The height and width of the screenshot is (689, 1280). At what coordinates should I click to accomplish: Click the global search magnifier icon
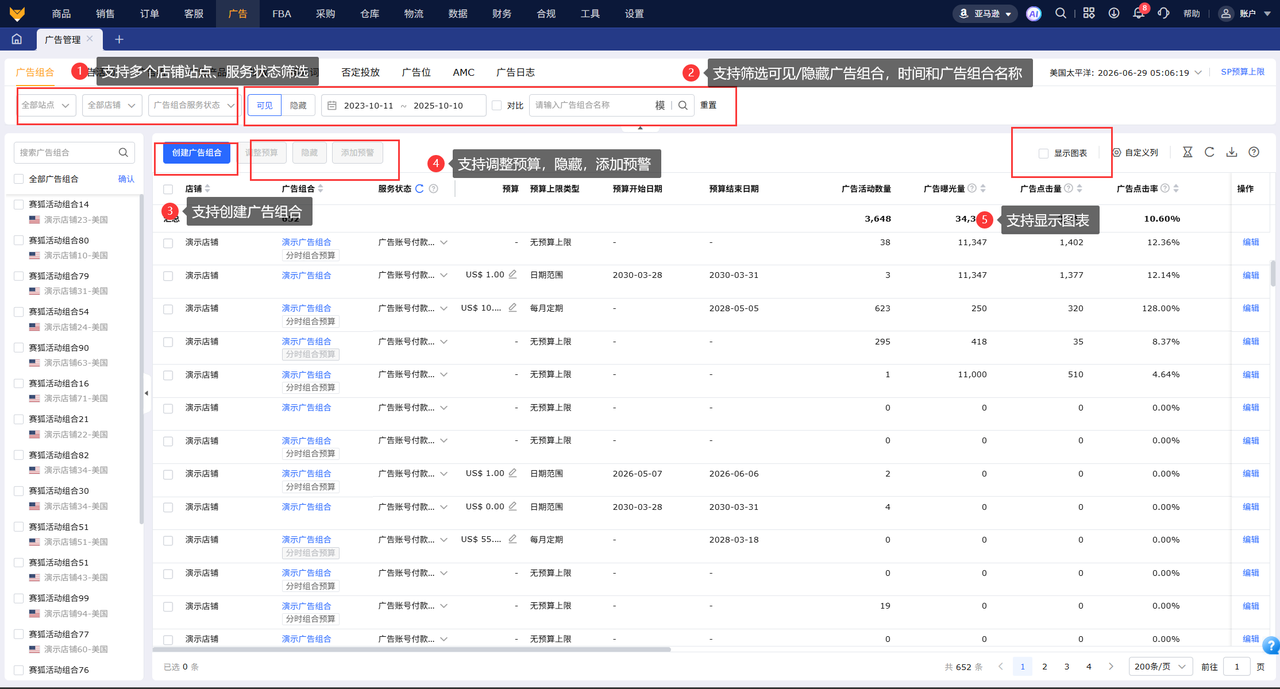coord(1061,13)
